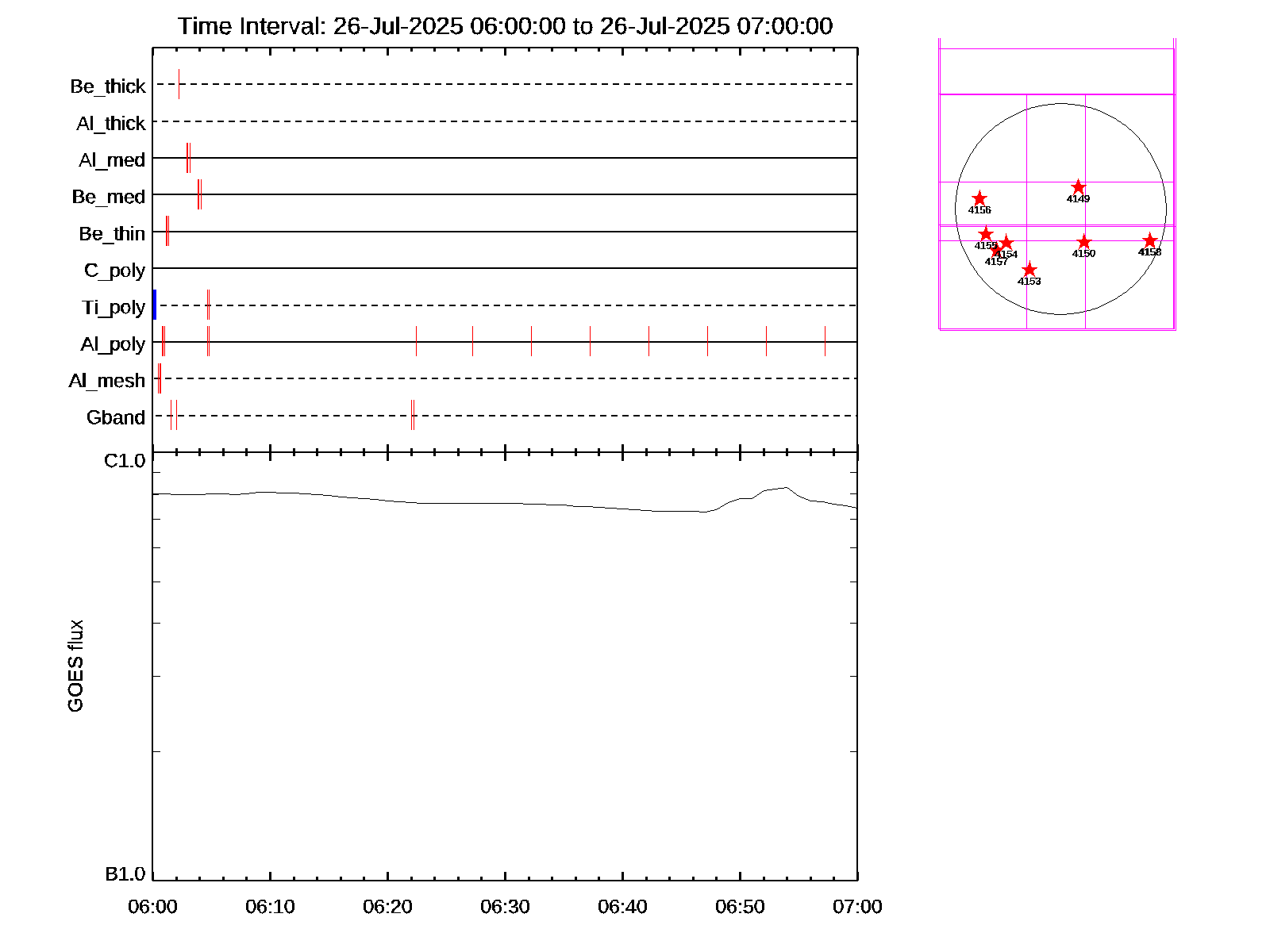Screen dimensions: 1270x952
Task: Click the GOES flux axis label
Action: click(75, 666)
